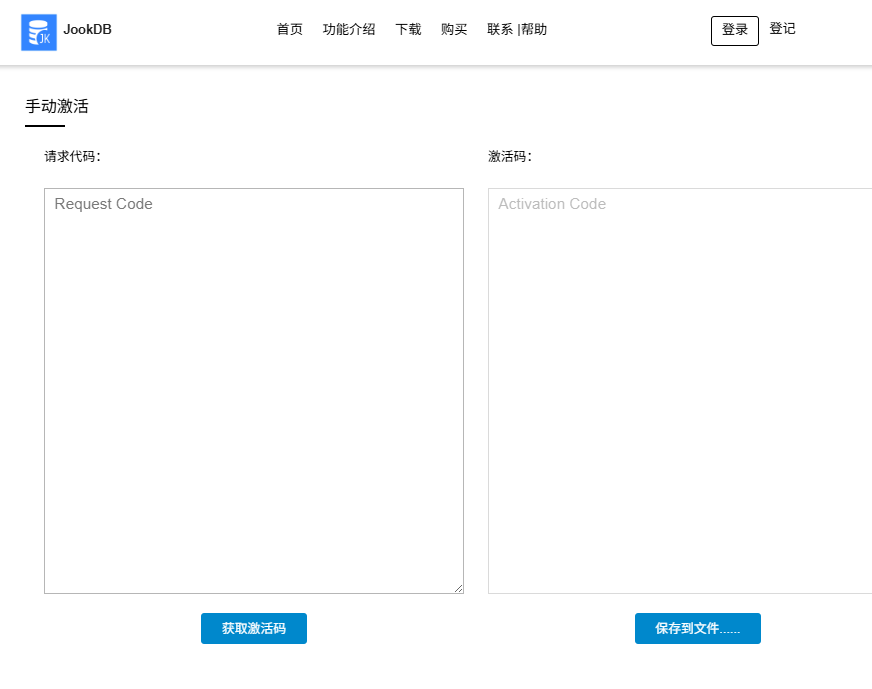This screenshot has height=689, width=872.
Task: Open the 联系 contact link
Action: pyautogui.click(x=499, y=30)
